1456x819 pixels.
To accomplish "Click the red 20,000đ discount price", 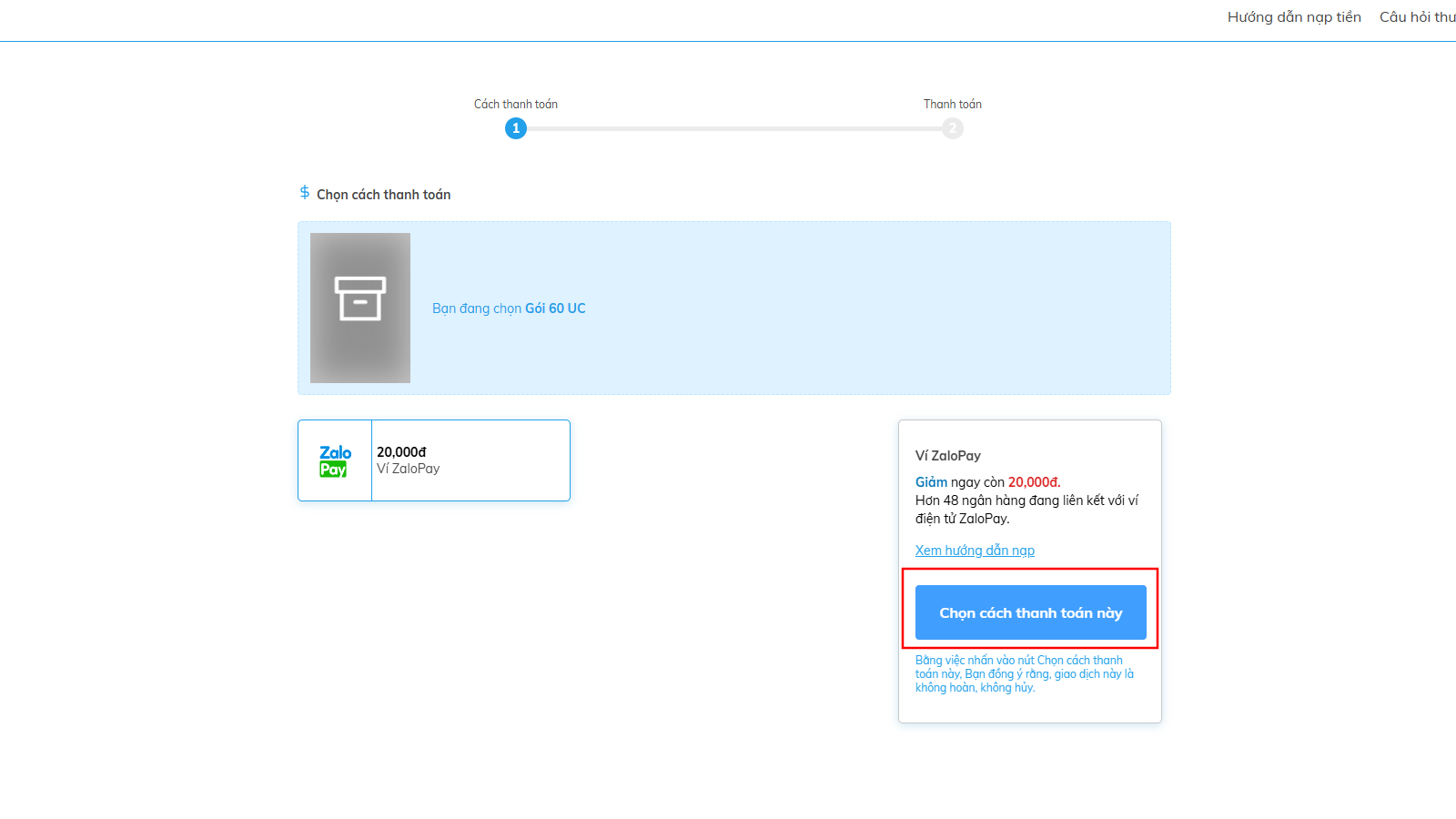I will tap(1034, 482).
